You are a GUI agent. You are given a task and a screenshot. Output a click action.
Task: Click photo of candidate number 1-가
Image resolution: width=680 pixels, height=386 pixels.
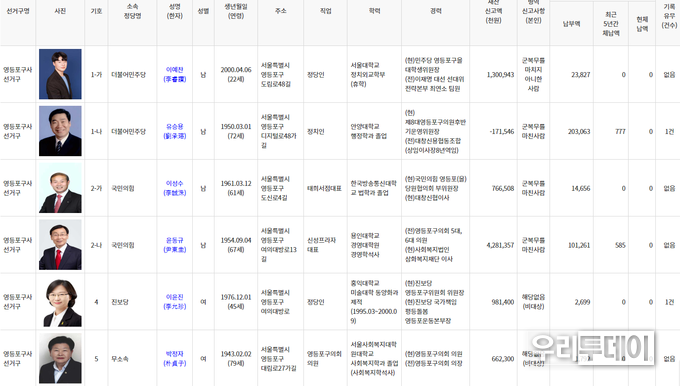pos(60,74)
